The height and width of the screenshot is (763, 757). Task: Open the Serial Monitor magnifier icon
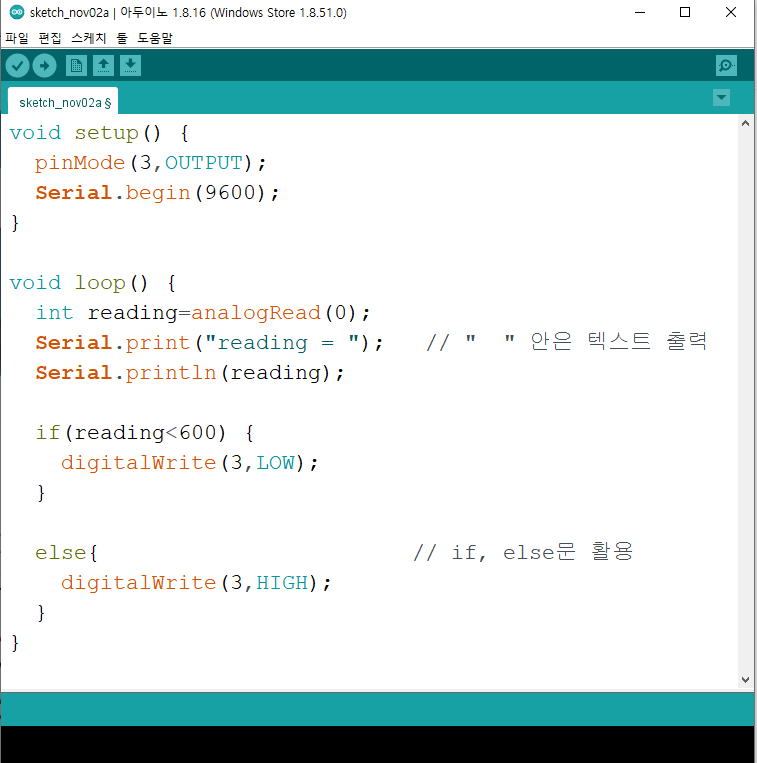(726, 66)
